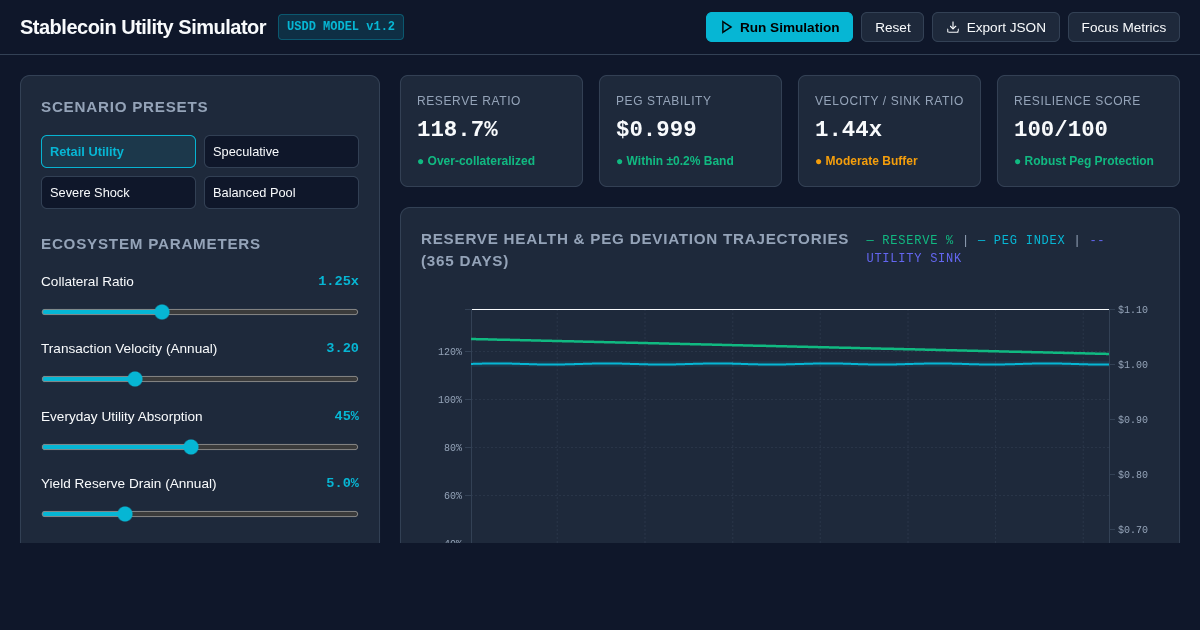
Task: Click the 80% axis label
Action: (453, 448)
